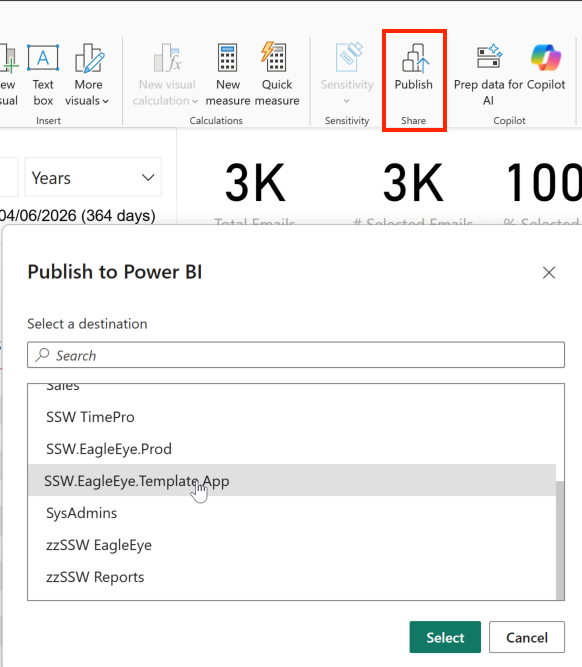Select the zzSSW EagleEye workspace

point(292,545)
